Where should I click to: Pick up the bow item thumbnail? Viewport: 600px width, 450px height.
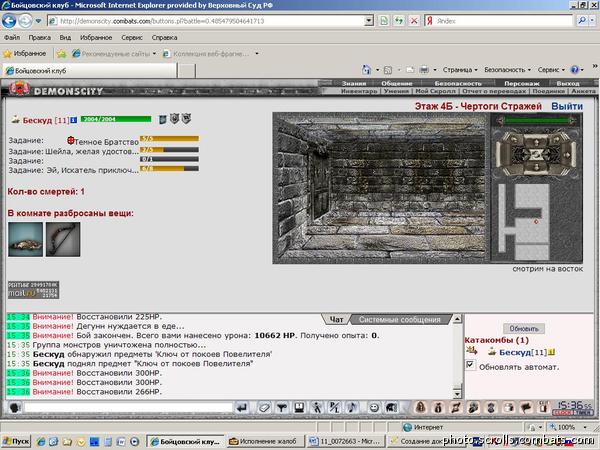[x=63, y=239]
